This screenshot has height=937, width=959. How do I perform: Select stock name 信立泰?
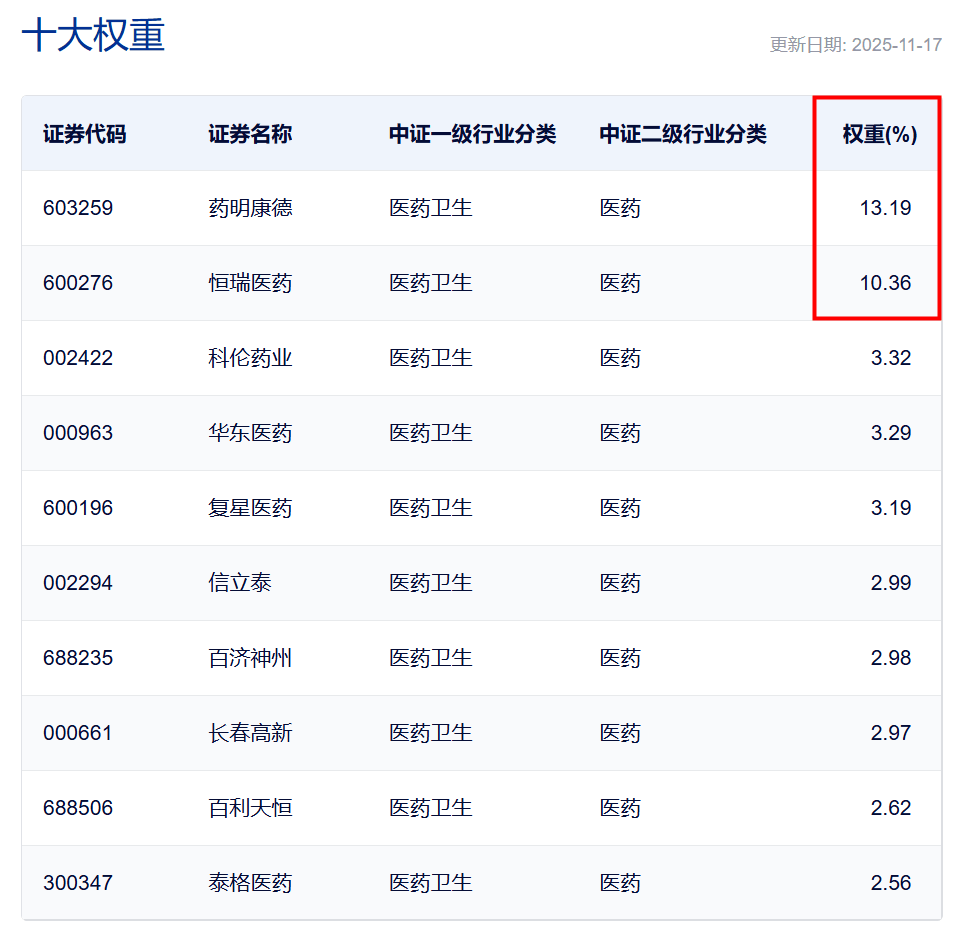tap(240, 583)
